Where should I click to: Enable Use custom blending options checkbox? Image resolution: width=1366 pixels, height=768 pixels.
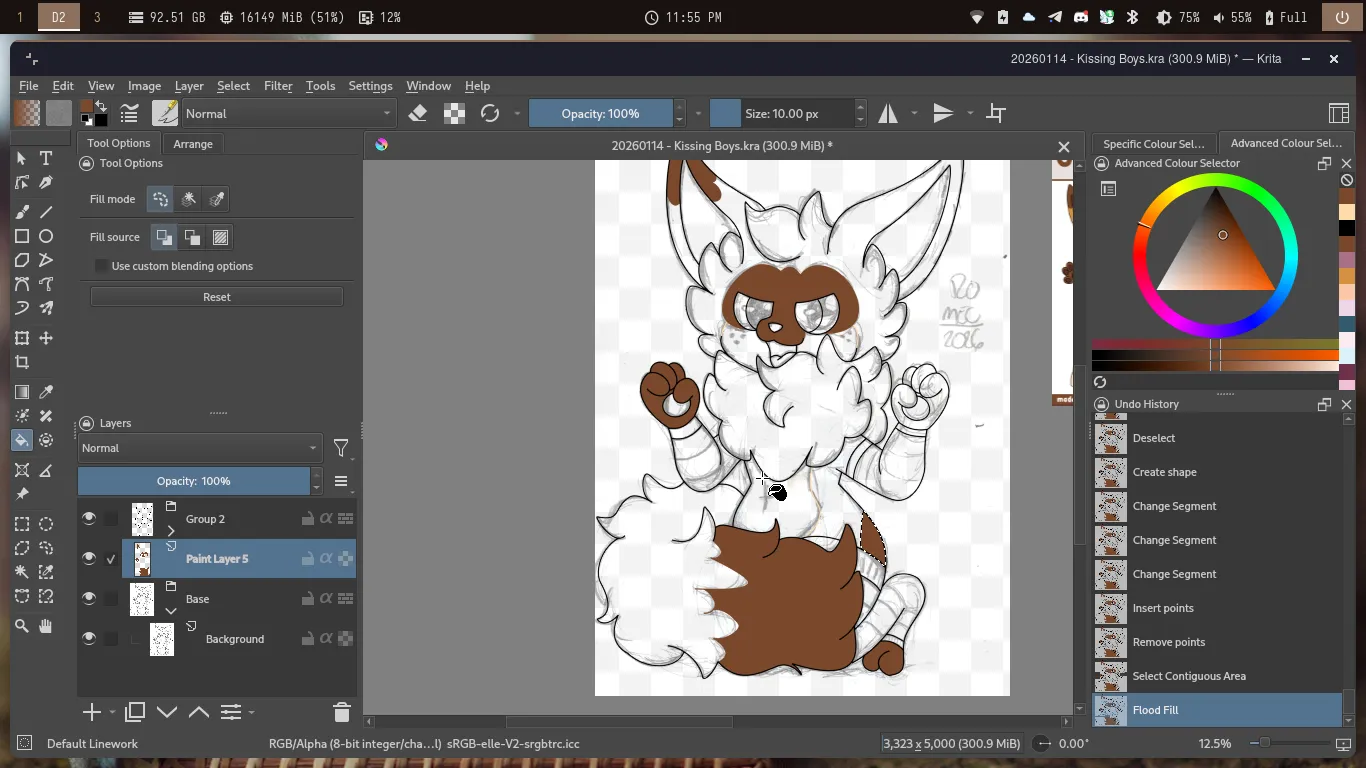(x=102, y=266)
